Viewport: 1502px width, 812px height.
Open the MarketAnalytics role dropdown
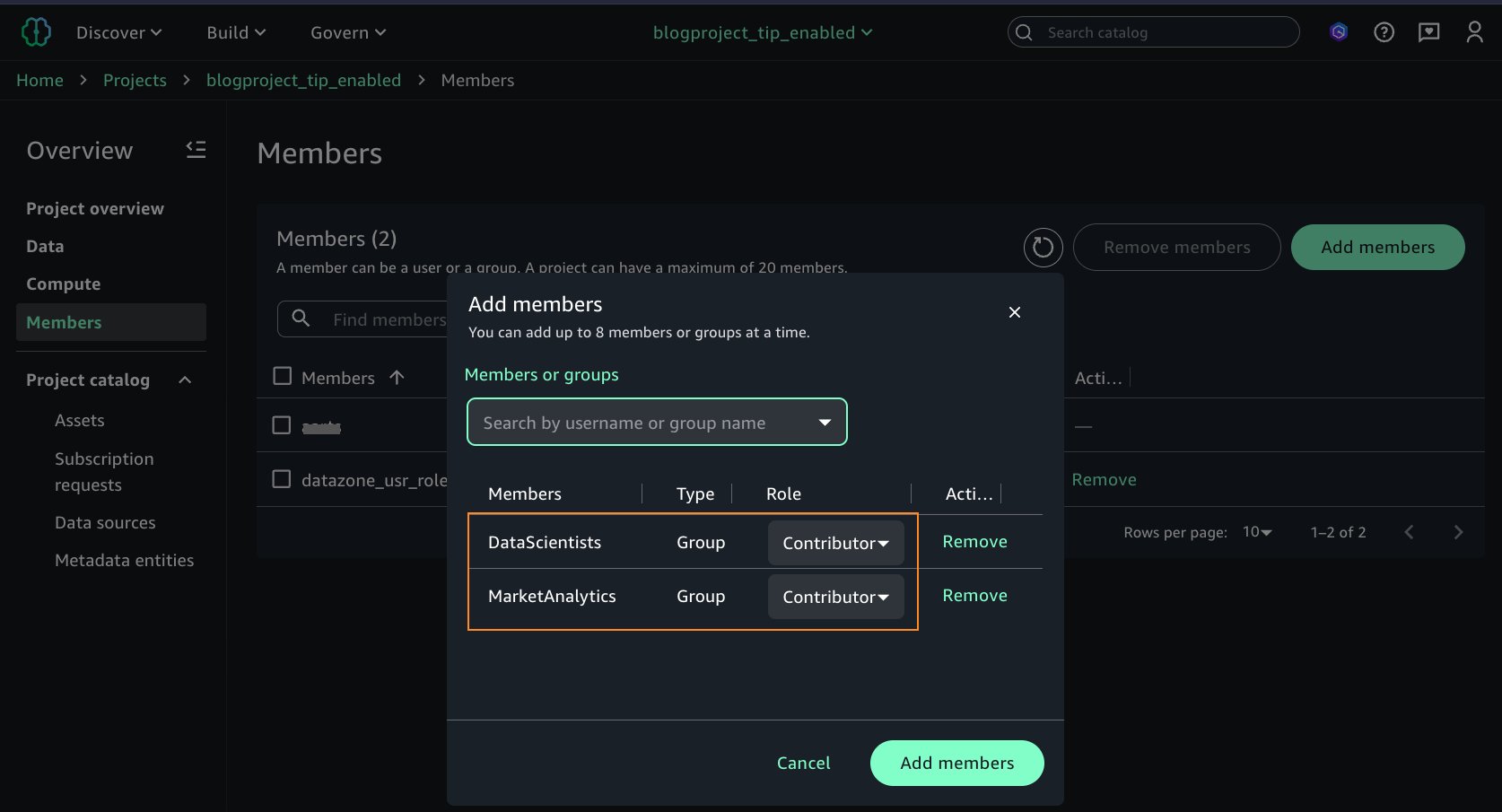coord(835,597)
